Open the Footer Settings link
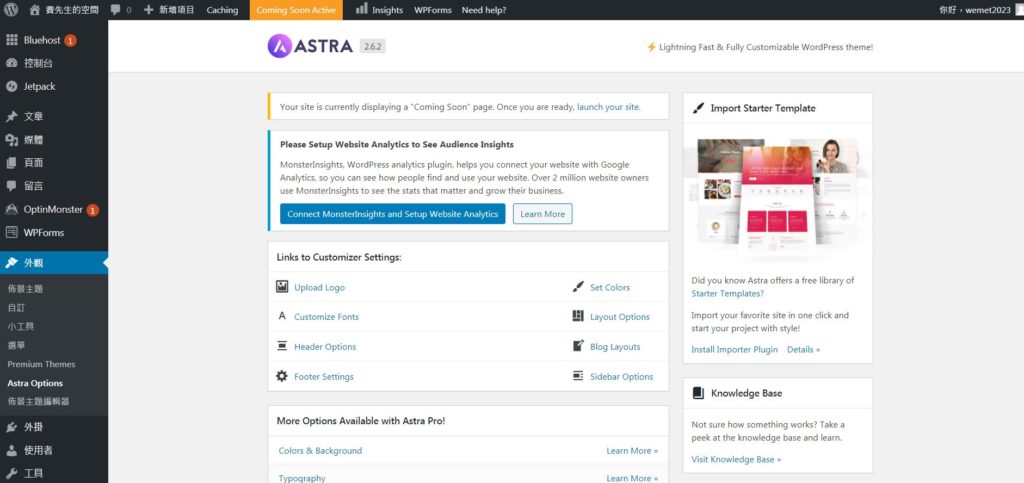The width and height of the screenshot is (1024, 483). (x=324, y=377)
